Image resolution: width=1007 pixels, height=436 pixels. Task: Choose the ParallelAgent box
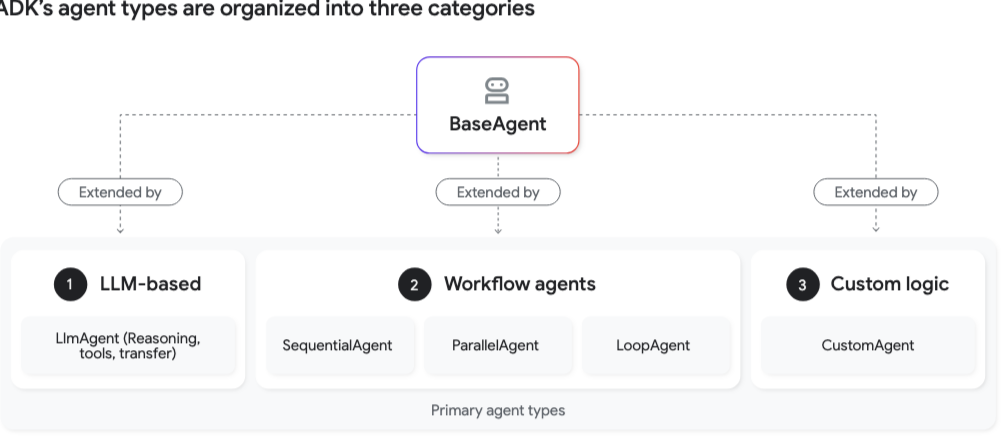[x=495, y=345]
